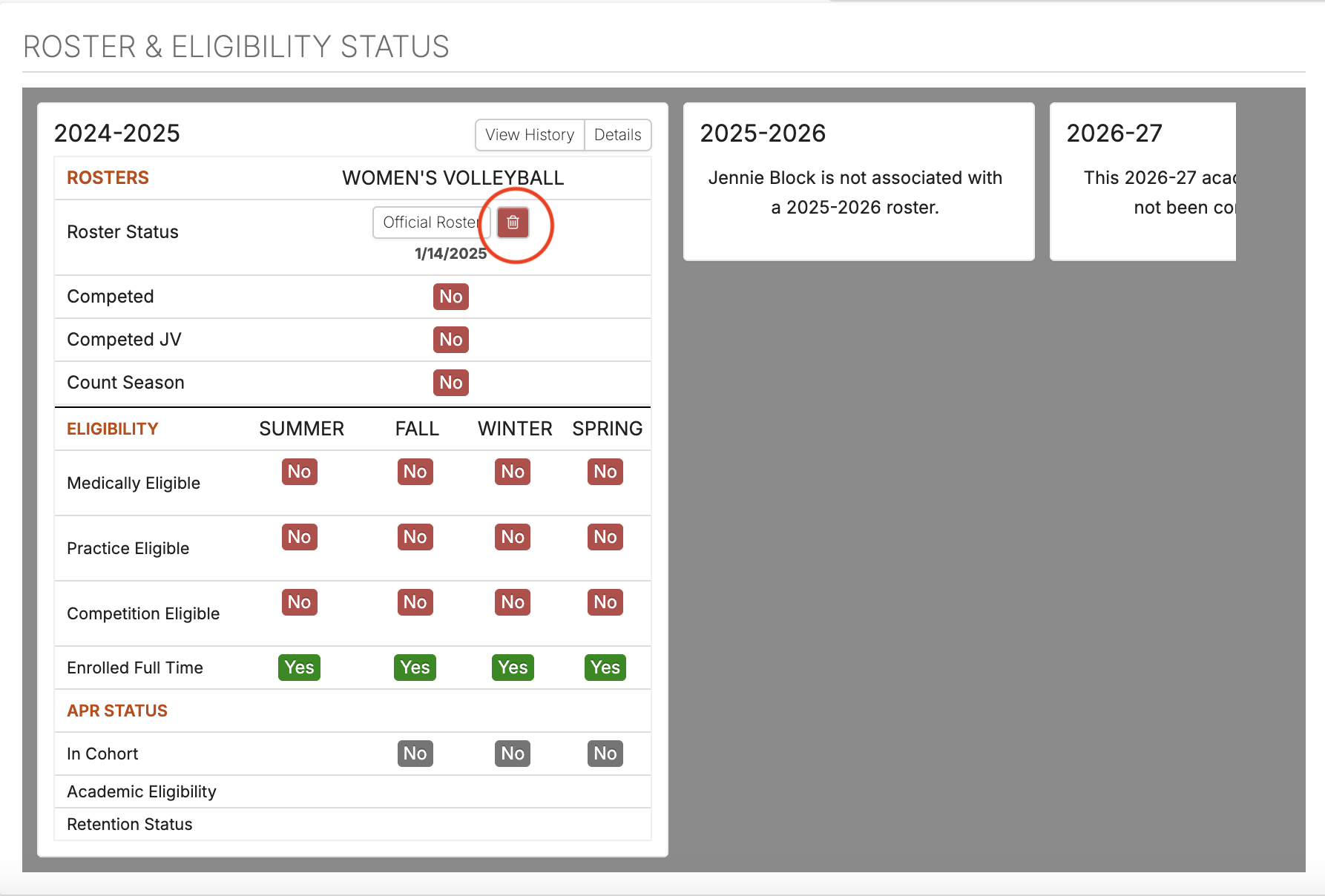Click Enrolled Full Time Summer Yes badge

299,668
